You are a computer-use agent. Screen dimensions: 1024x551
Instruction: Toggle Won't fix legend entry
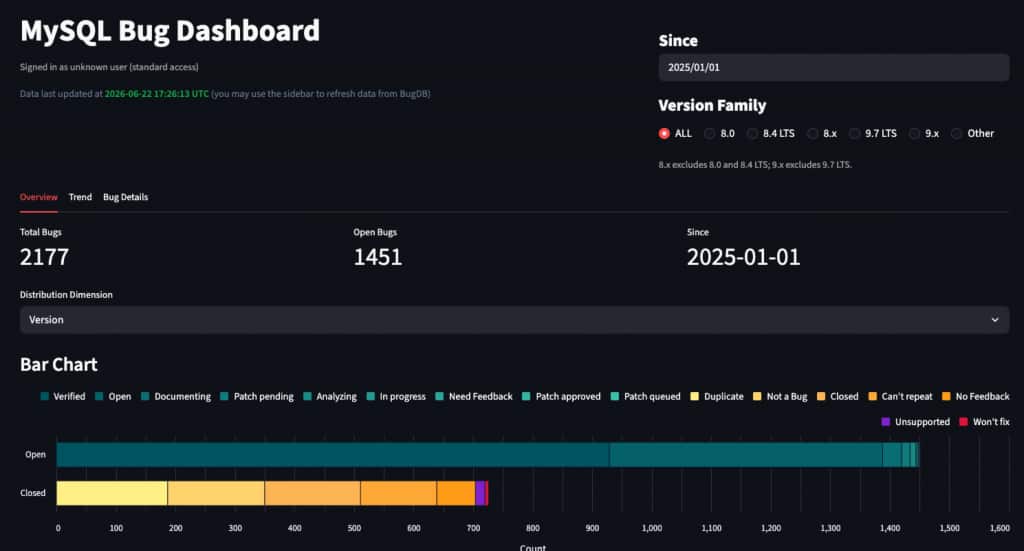pos(984,422)
